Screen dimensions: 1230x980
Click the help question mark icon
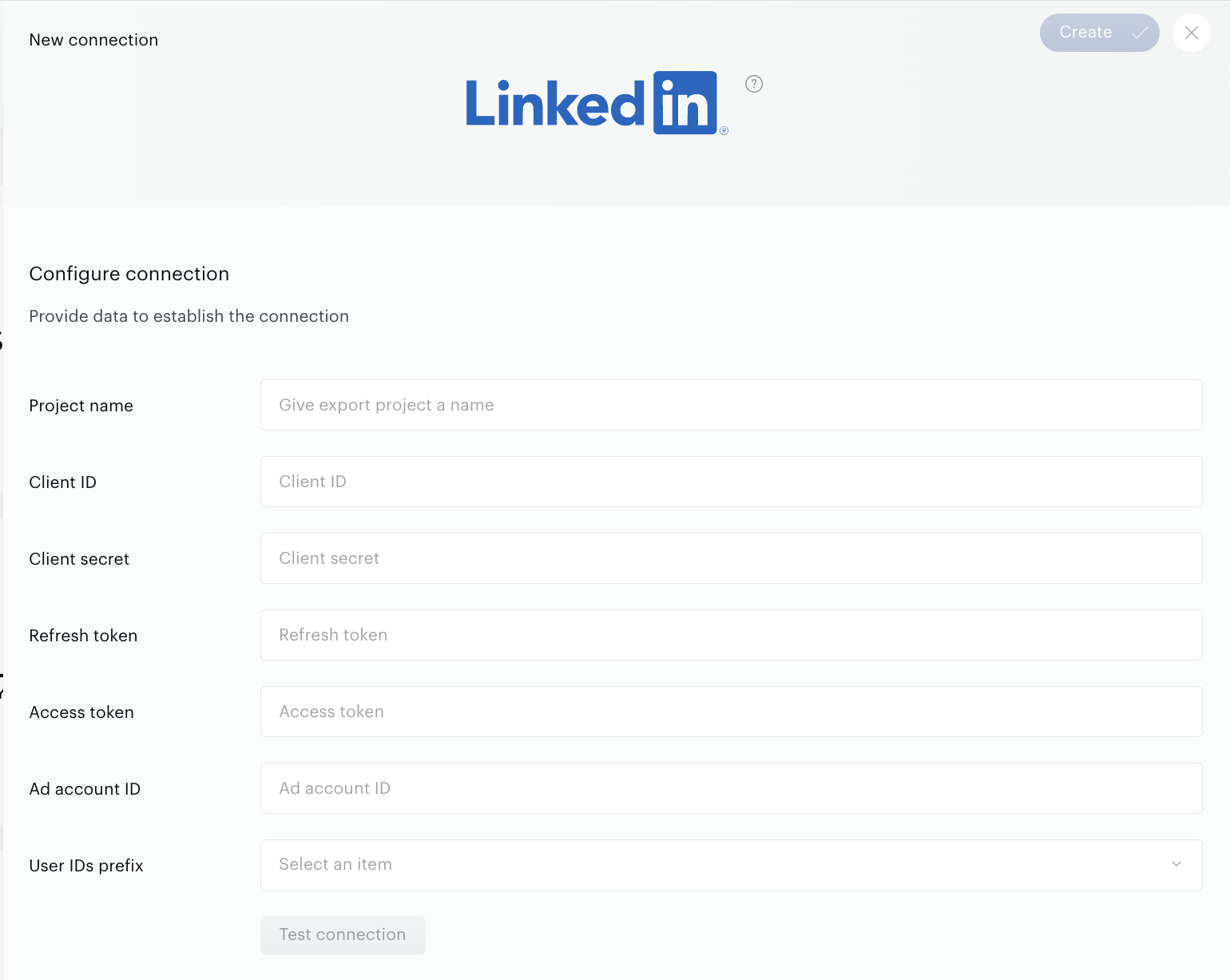[x=754, y=84]
